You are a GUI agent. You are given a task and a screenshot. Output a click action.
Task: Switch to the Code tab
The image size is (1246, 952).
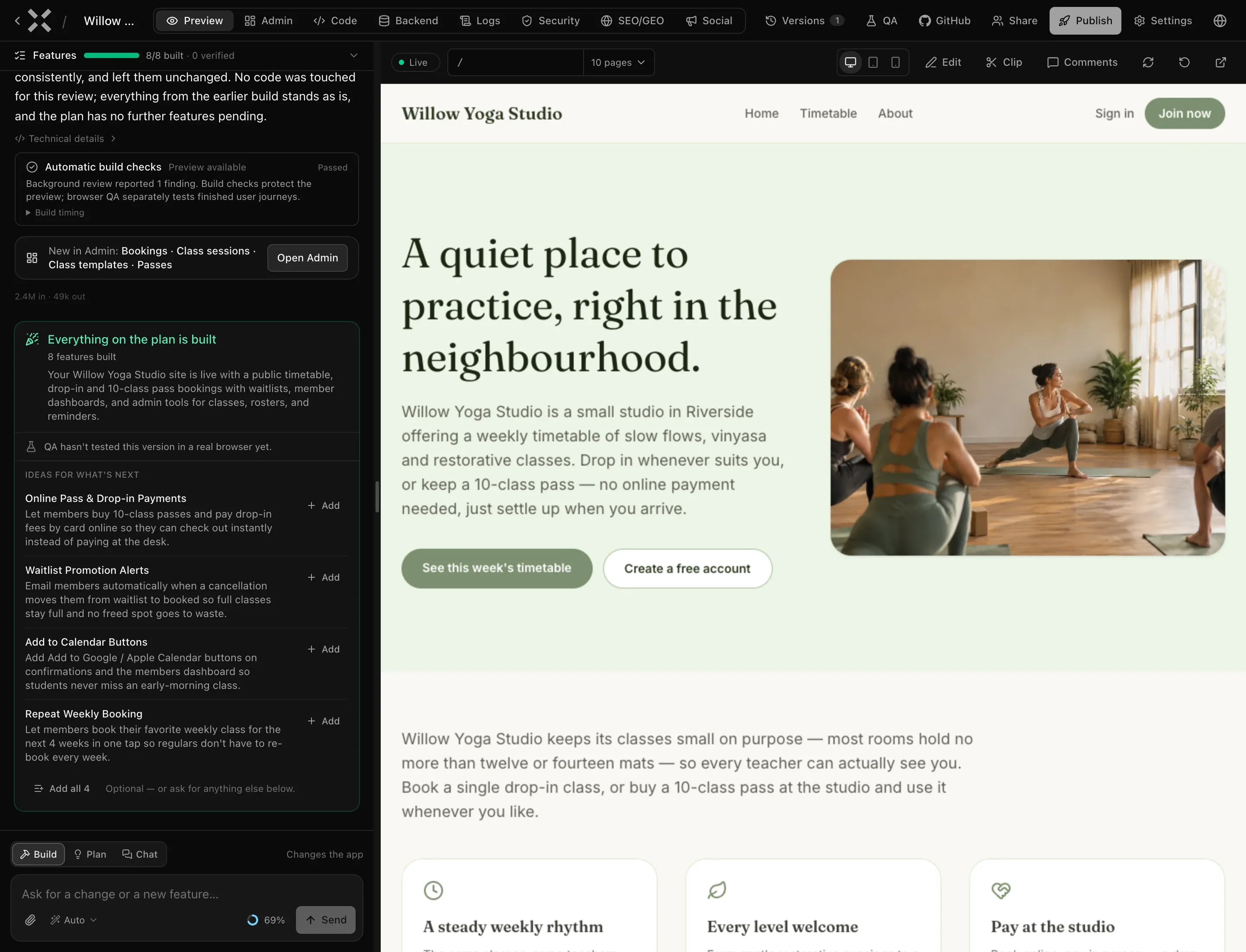[x=335, y=21]
